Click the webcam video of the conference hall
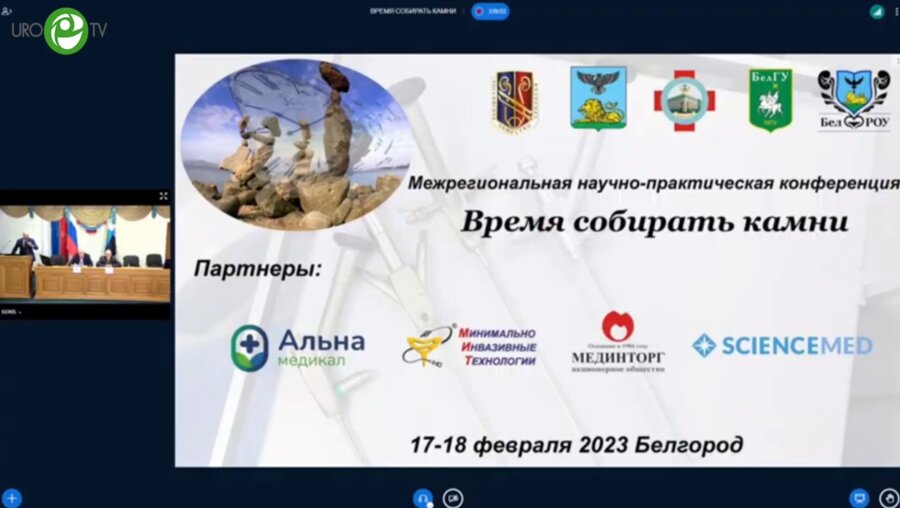 [x=85, y=255]
